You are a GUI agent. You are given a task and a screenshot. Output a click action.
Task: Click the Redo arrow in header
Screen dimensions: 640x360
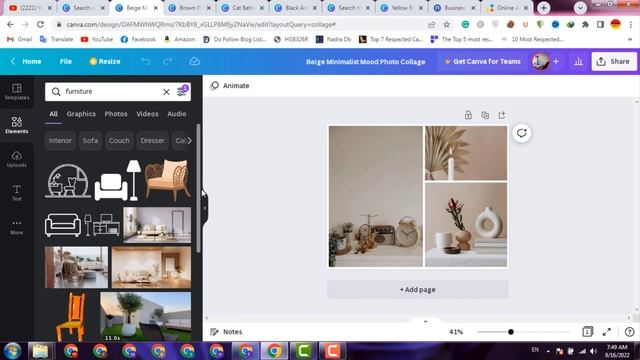point(168,62)
